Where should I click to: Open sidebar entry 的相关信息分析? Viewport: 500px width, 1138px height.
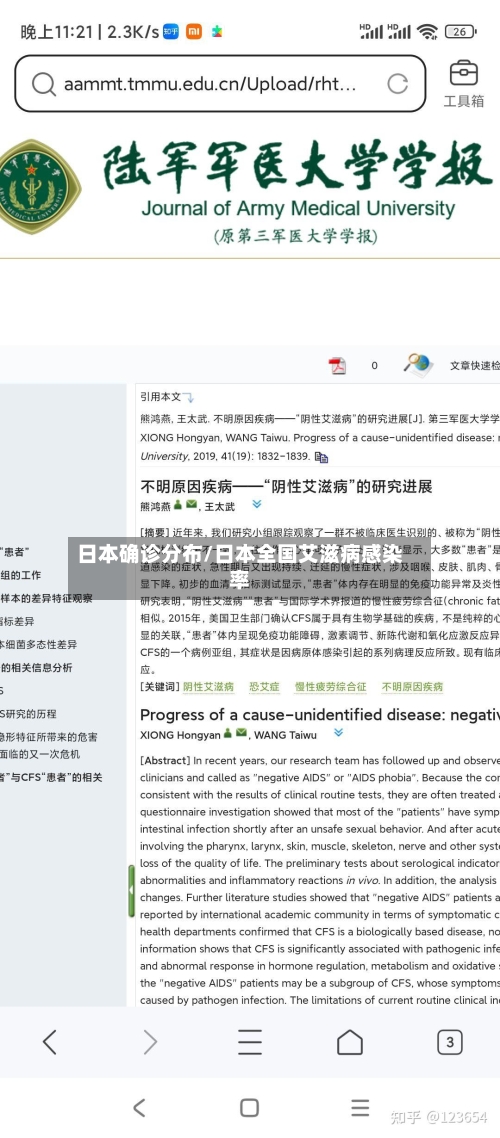point(36,668)
